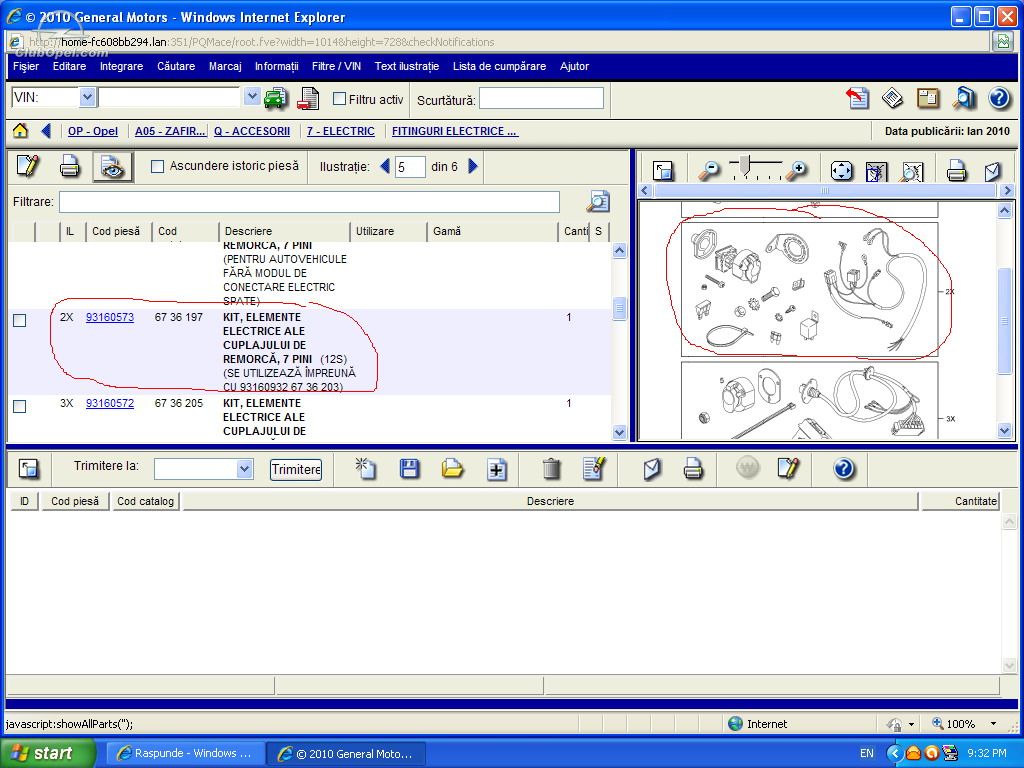Open the red-arrow document icon in top toolbar
The image size is (1024, 768).
857,98
